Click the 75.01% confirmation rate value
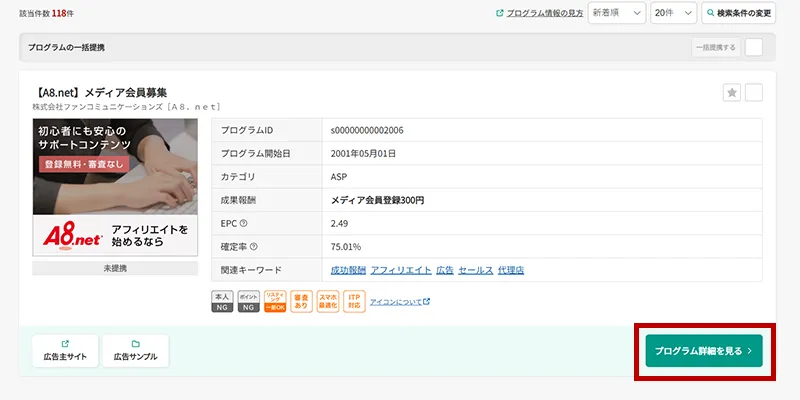Screen dimensions: 800x400 click(345, 247)
